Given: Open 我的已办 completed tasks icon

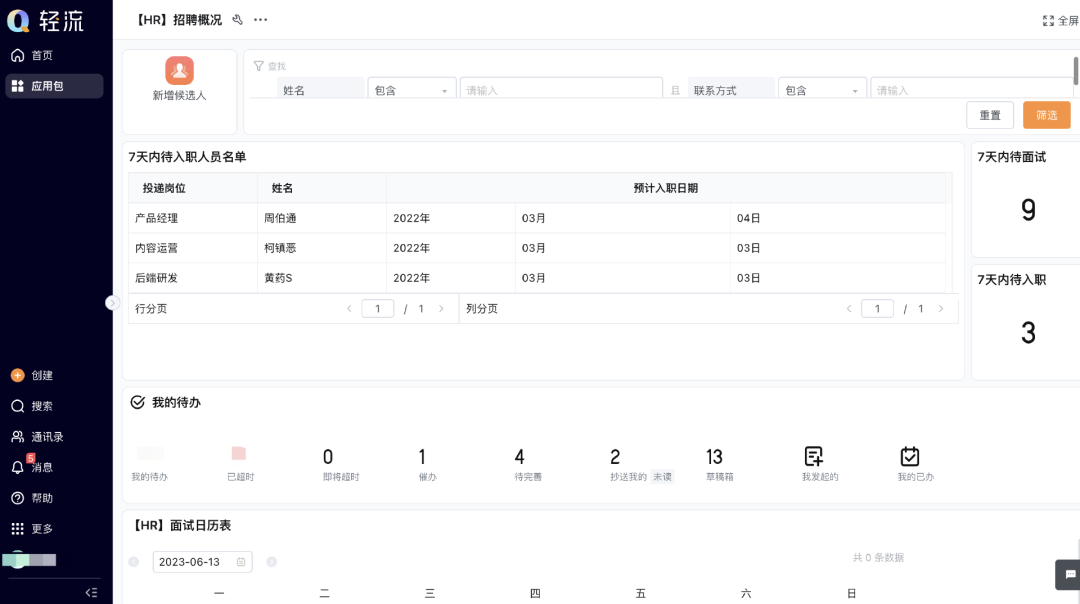Looking at the screenshot, I should [909, 457].
